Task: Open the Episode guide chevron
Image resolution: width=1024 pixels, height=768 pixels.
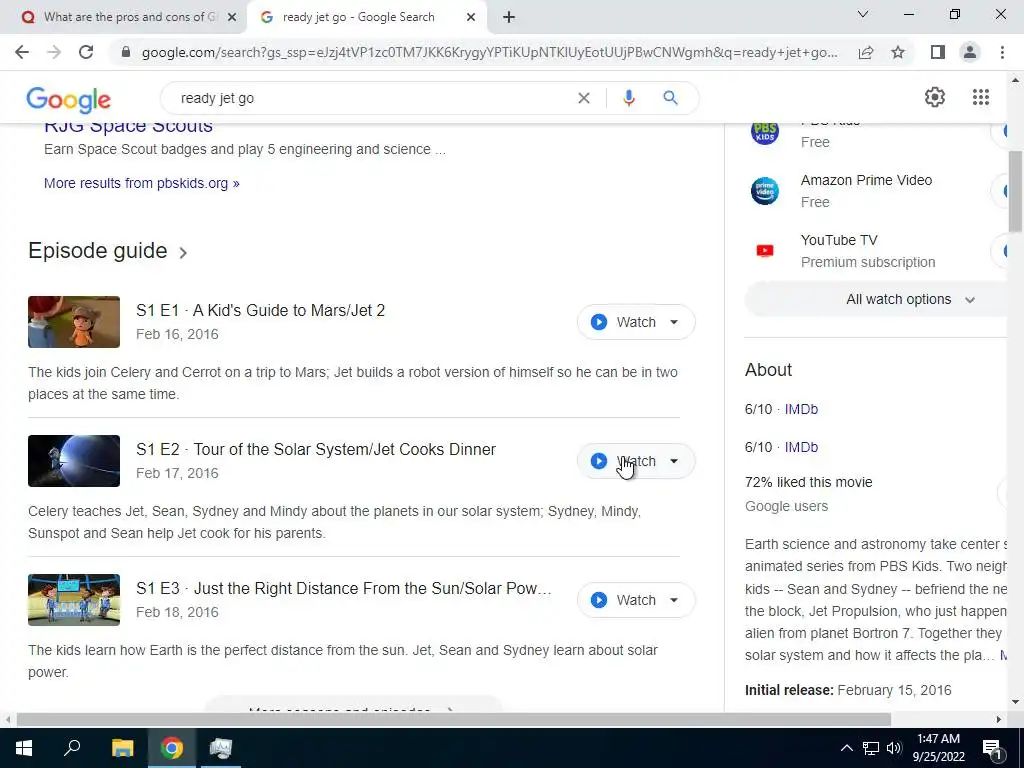Action: point(184,253)
